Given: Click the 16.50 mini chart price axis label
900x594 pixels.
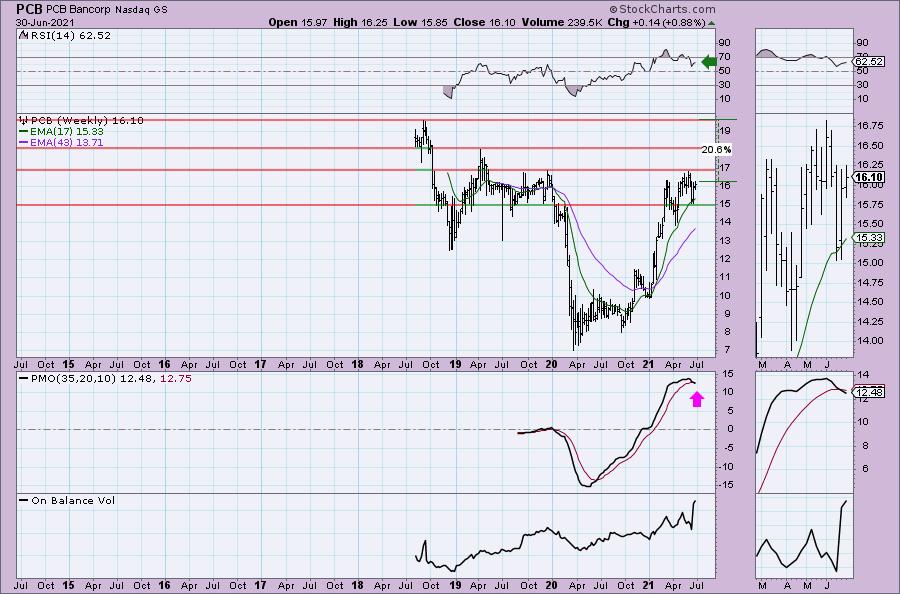Looking at the screenshot, I should (x=870, y=146).
